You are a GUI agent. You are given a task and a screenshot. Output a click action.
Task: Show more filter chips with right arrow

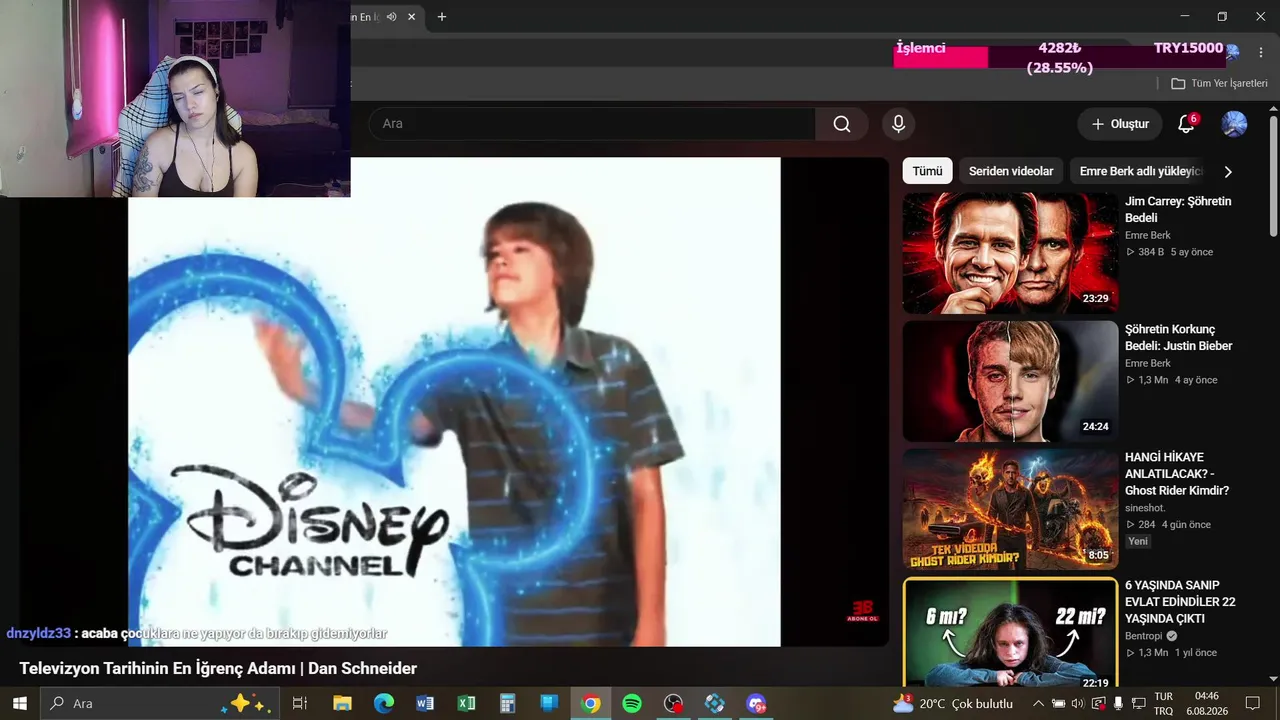1228,171
